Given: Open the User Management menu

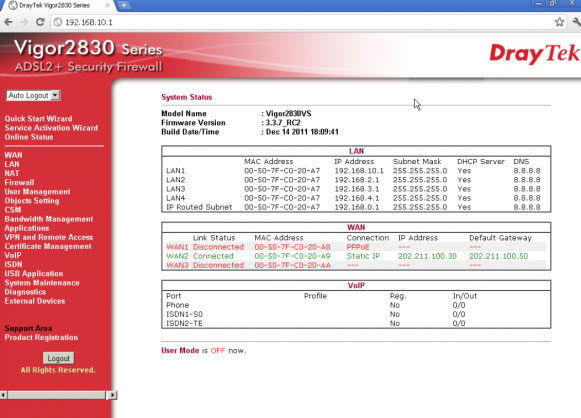Looking at the screenshot, I should (x=37, y=192).
